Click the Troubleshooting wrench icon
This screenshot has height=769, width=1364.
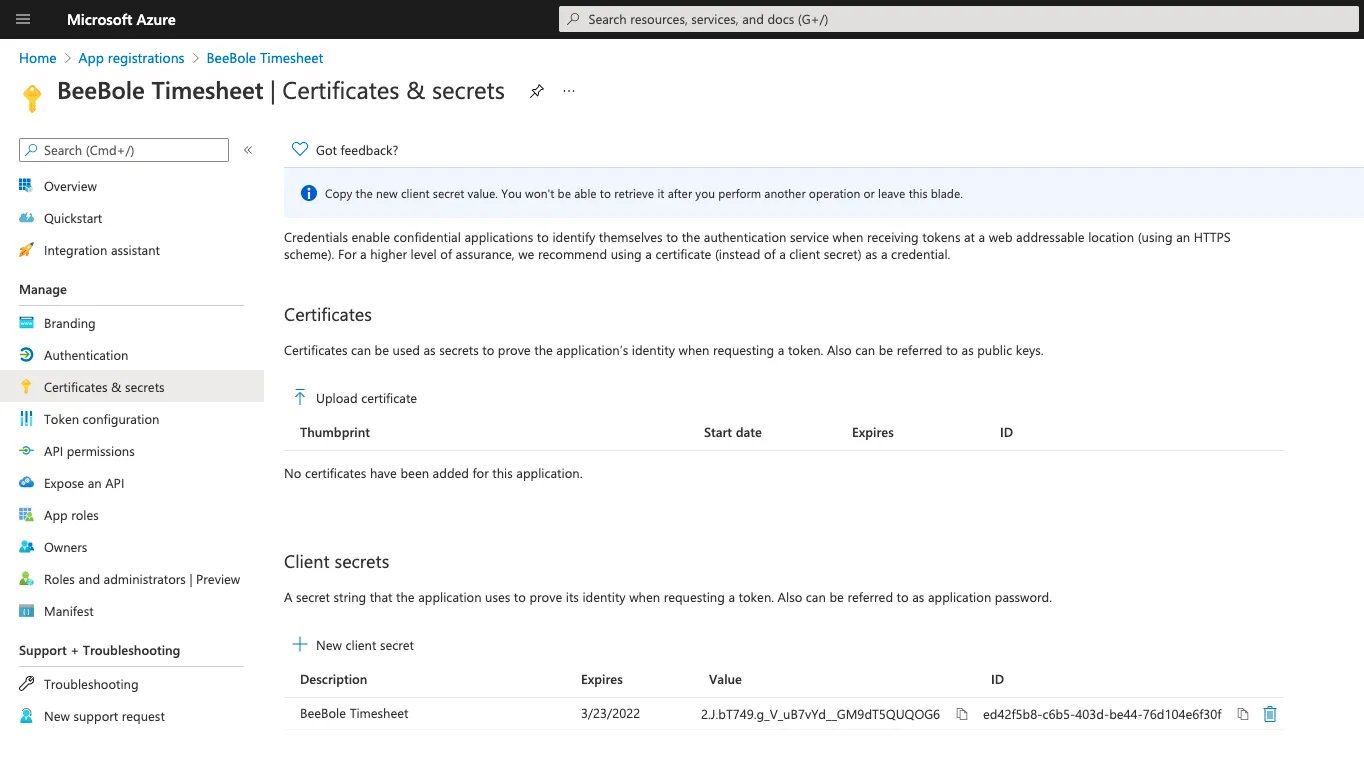tap(26, 684)
